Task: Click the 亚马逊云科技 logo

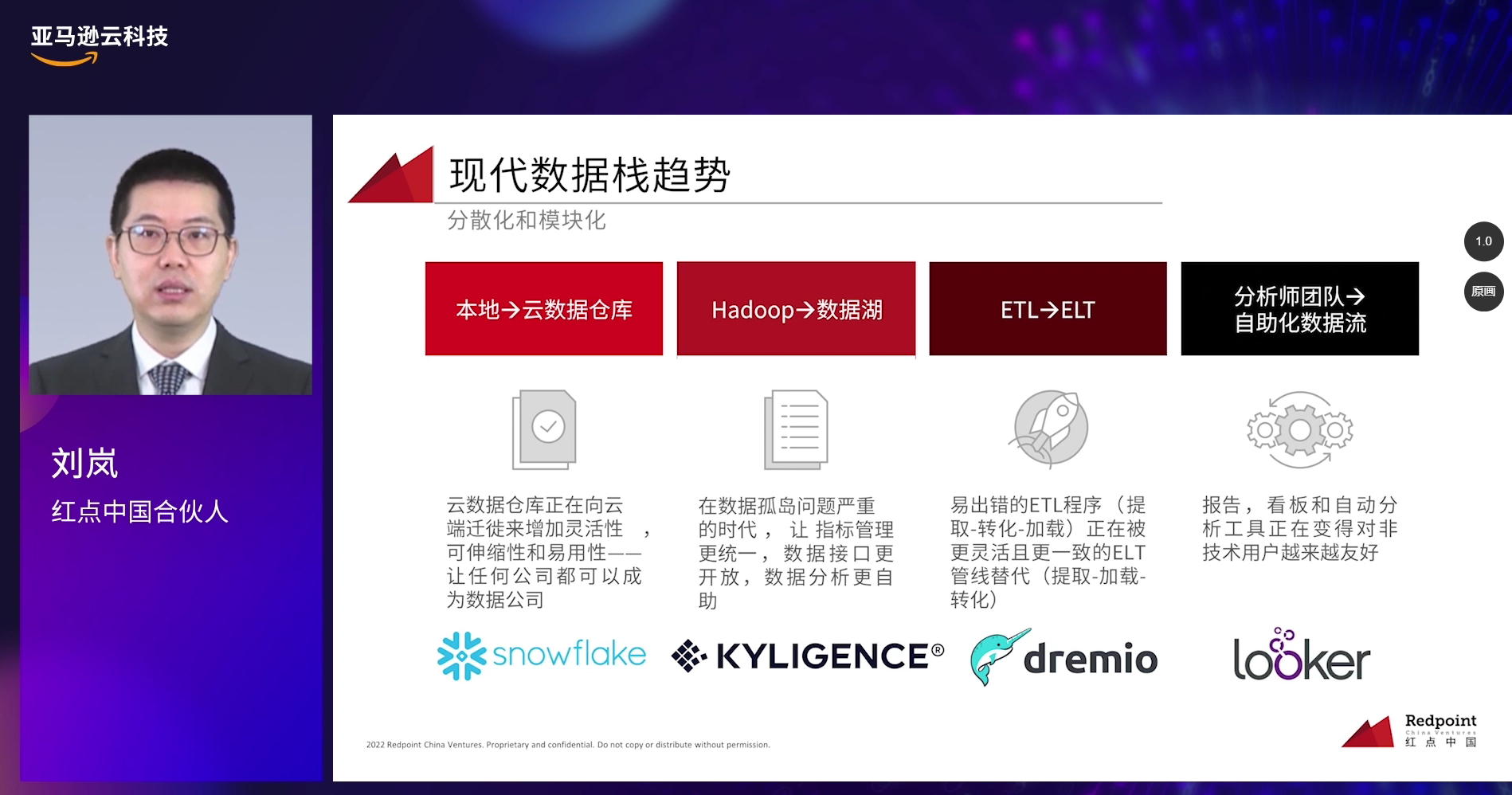Action: (x=99, y=45)
